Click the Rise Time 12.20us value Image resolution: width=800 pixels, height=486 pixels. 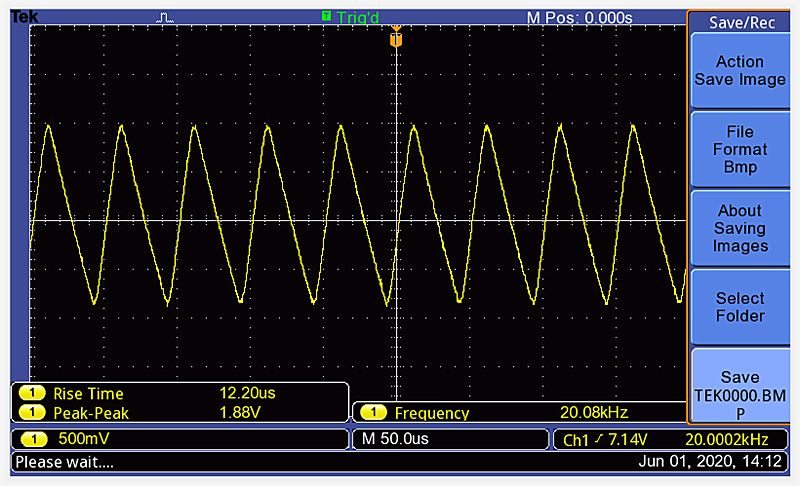point(247,394)
